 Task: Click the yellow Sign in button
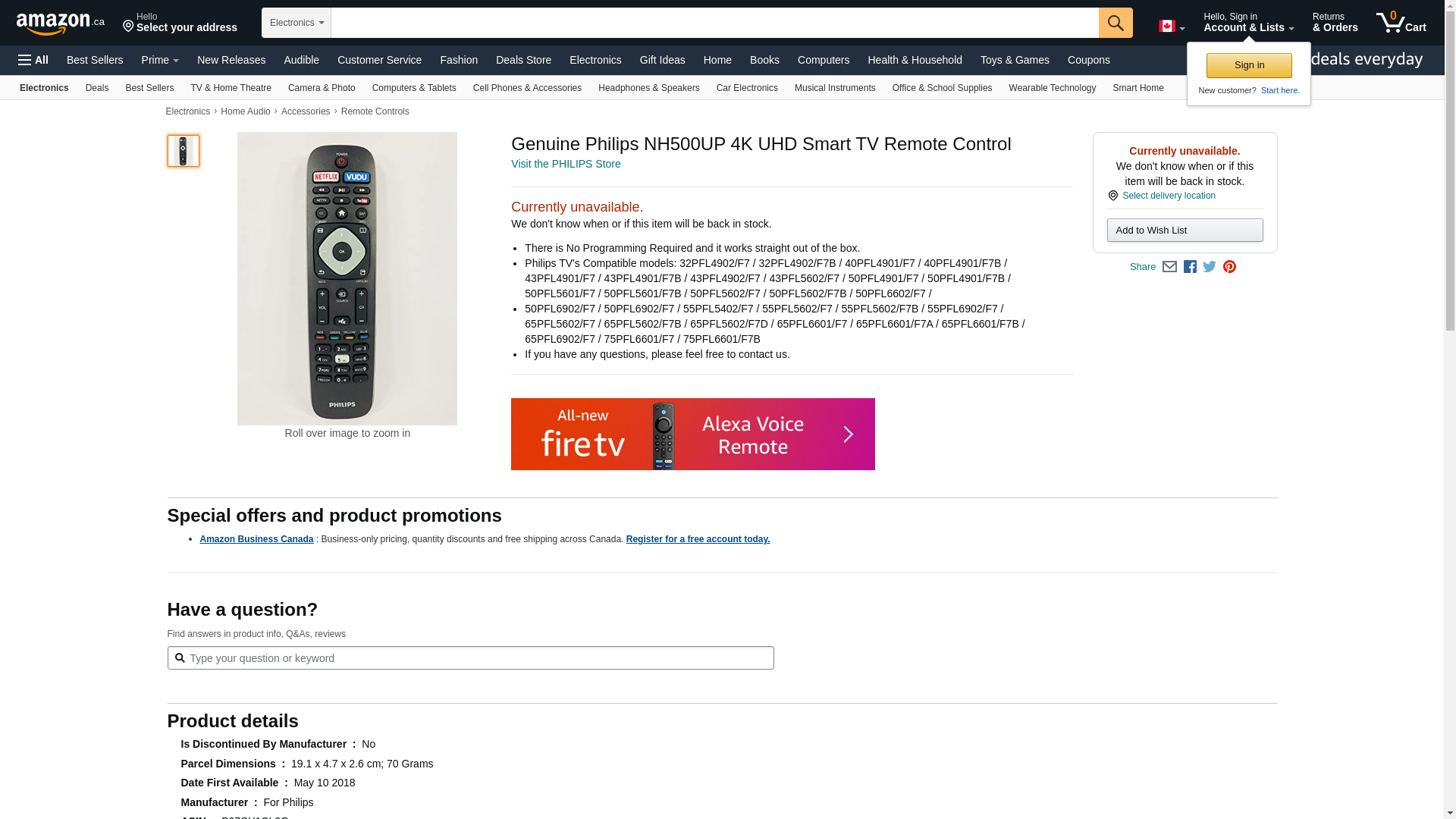(1248, 65)
